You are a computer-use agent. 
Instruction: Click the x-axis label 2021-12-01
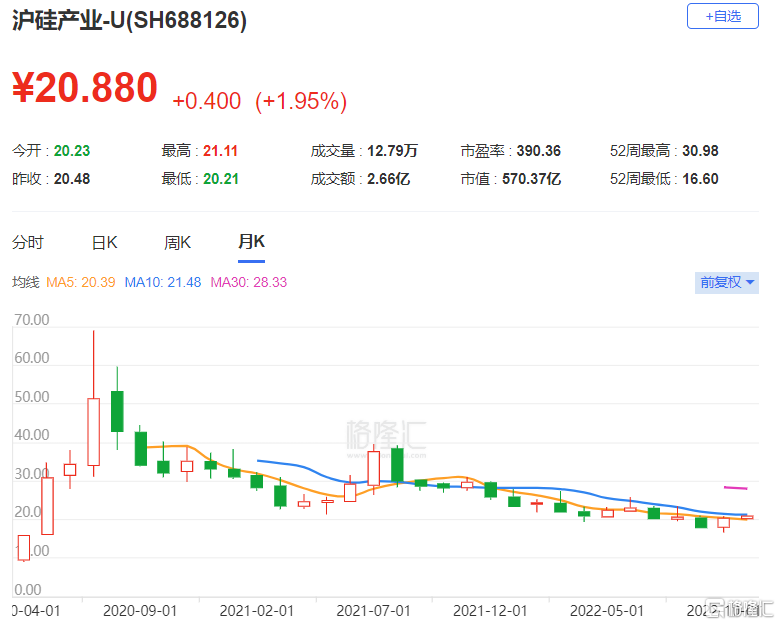point(490,611)
